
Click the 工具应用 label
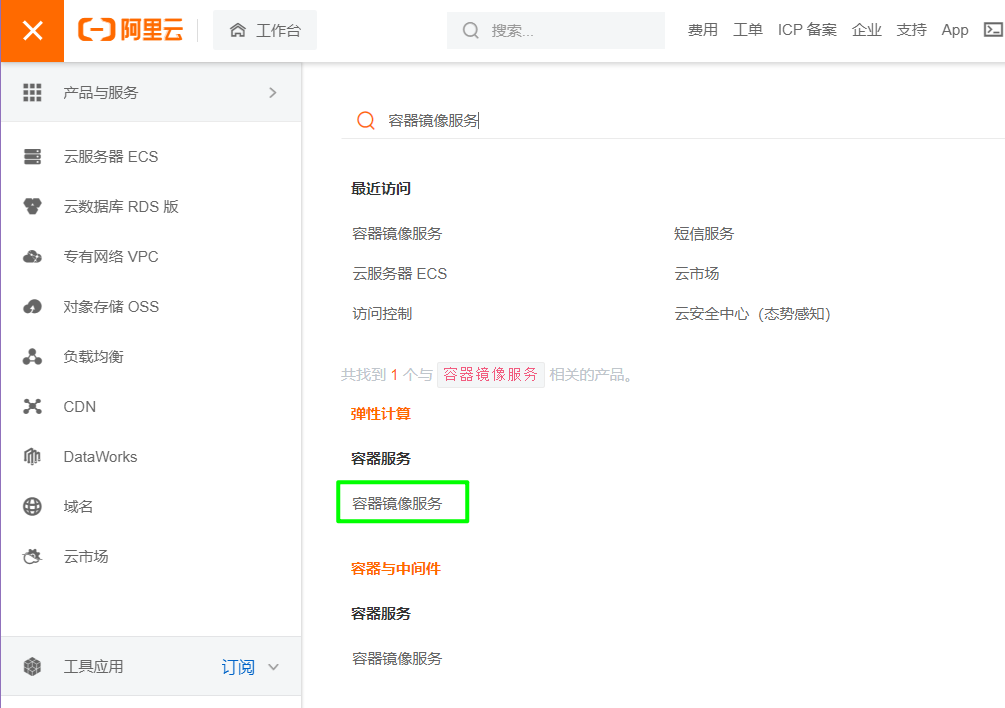tap(93, 667)
